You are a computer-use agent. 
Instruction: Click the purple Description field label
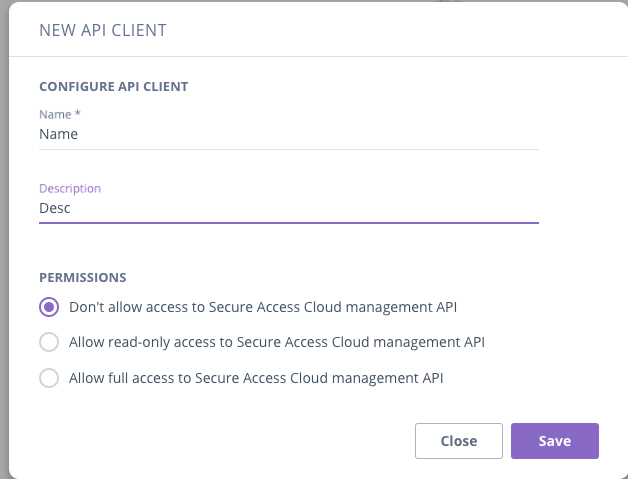click(70, 188)
